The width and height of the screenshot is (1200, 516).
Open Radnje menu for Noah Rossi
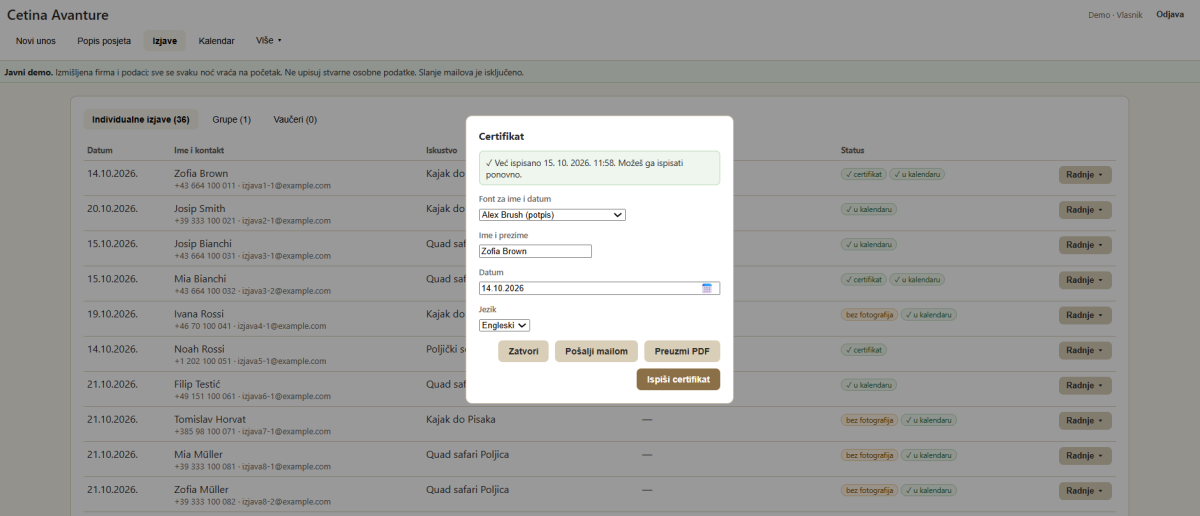click(1085, 351)
